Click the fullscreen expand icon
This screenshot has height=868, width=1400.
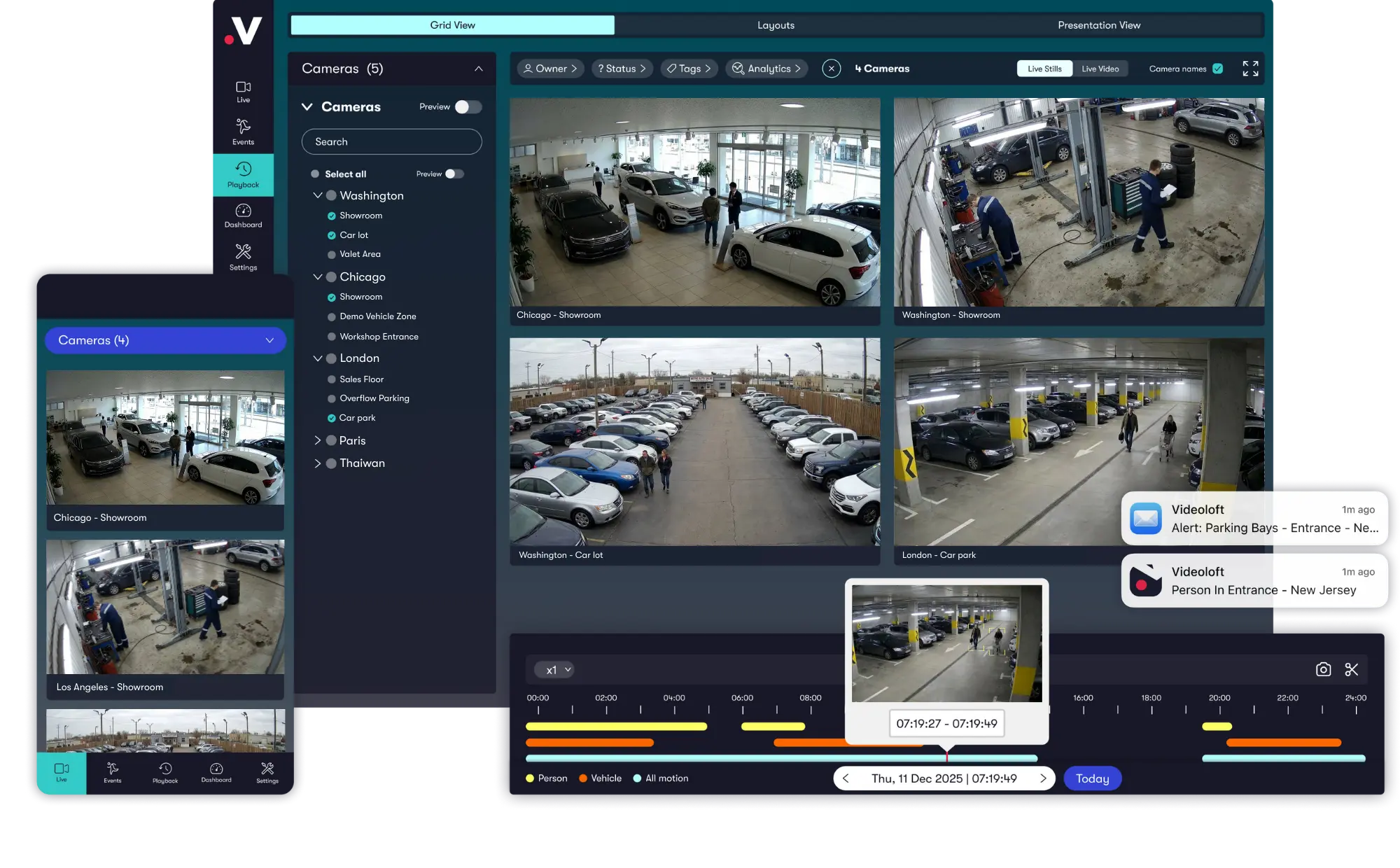1250,69
